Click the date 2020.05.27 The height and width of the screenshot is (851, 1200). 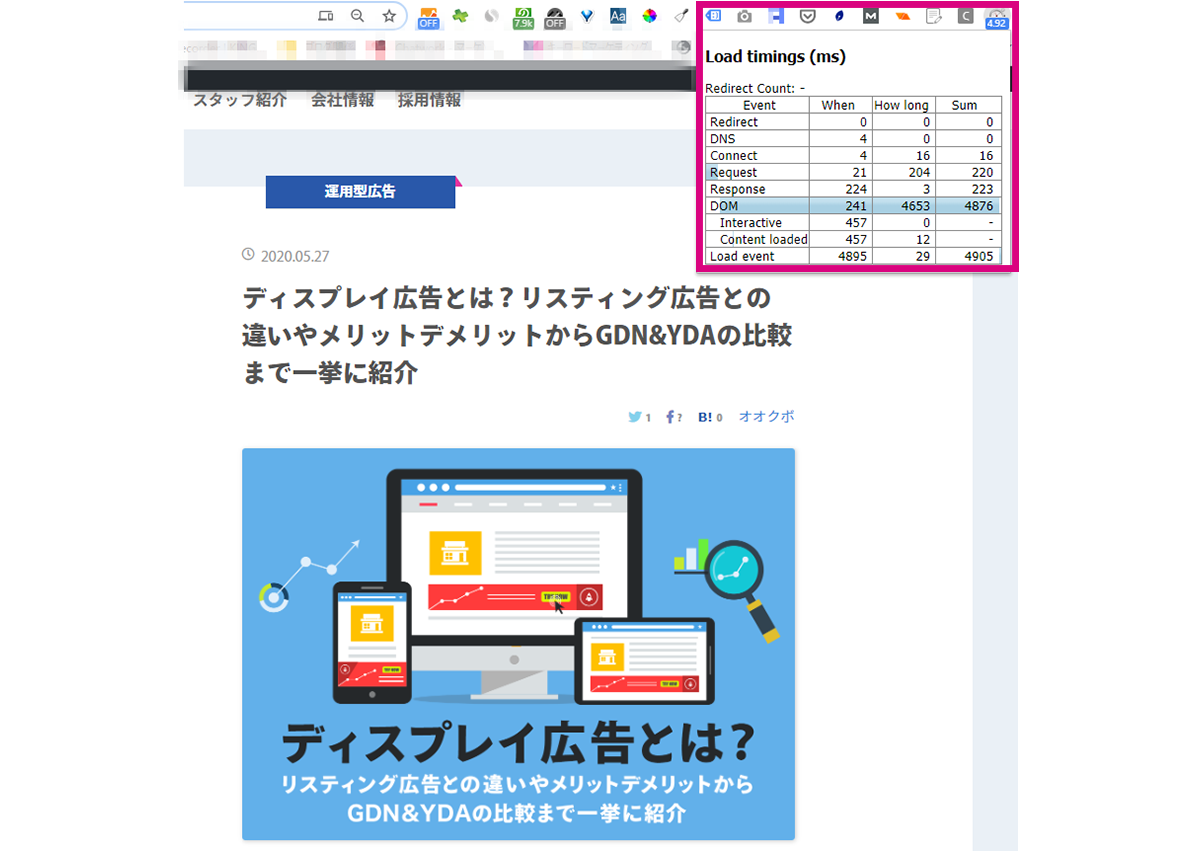[x=295, y=256]
